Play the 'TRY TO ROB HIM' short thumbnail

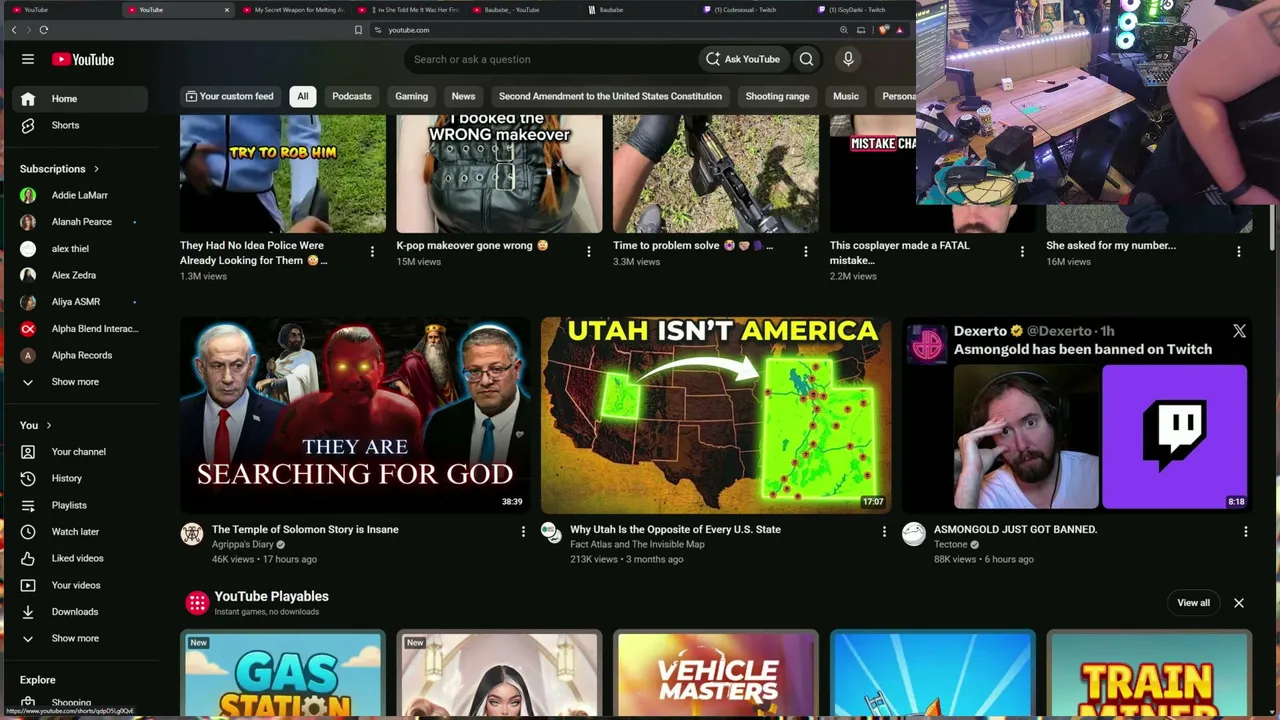[x=283, y=174]
